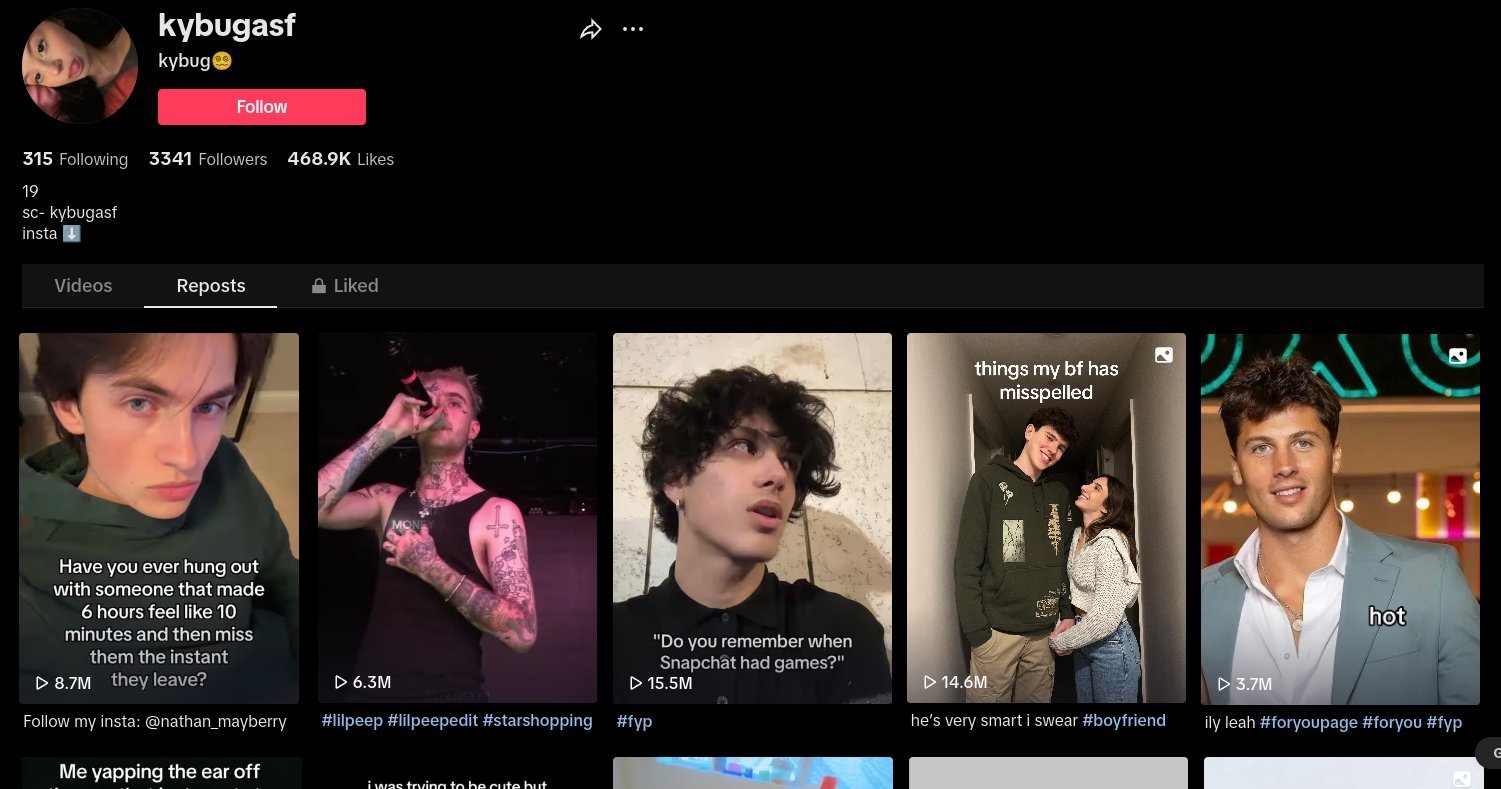Open the three-dot more options menu
1501x789 pixels.
pos(633,29)
